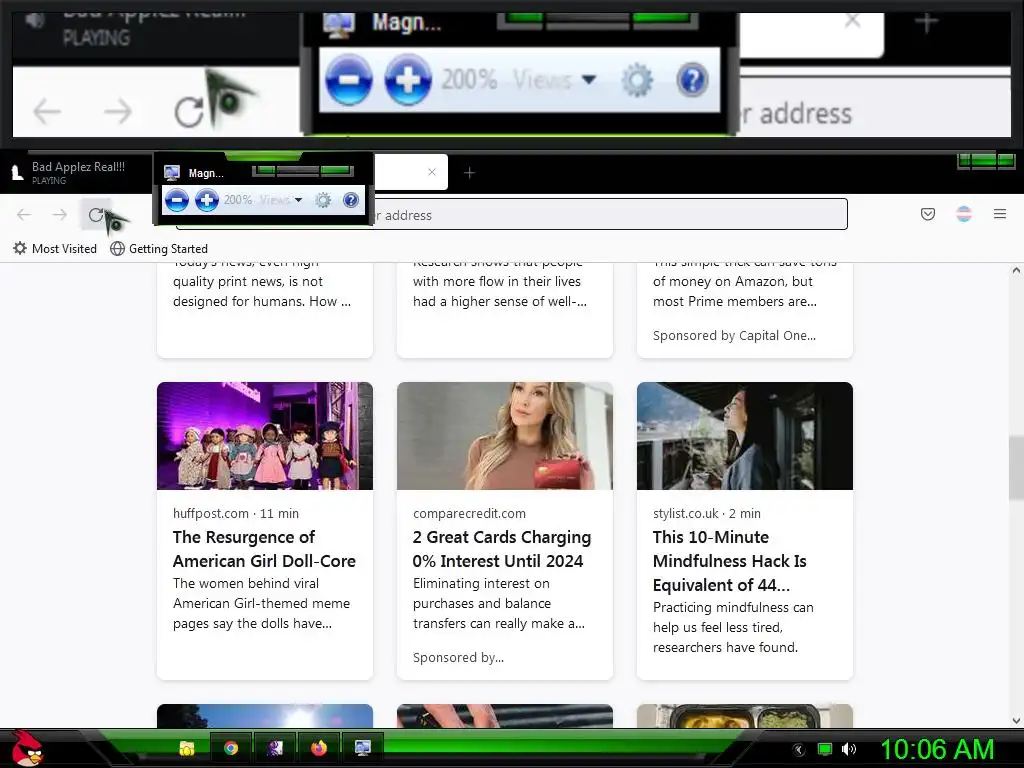This screenshot has width=1024, height=768.
Task: Click stylist.co.uk · 2 min source text
Action: [707, 513]
